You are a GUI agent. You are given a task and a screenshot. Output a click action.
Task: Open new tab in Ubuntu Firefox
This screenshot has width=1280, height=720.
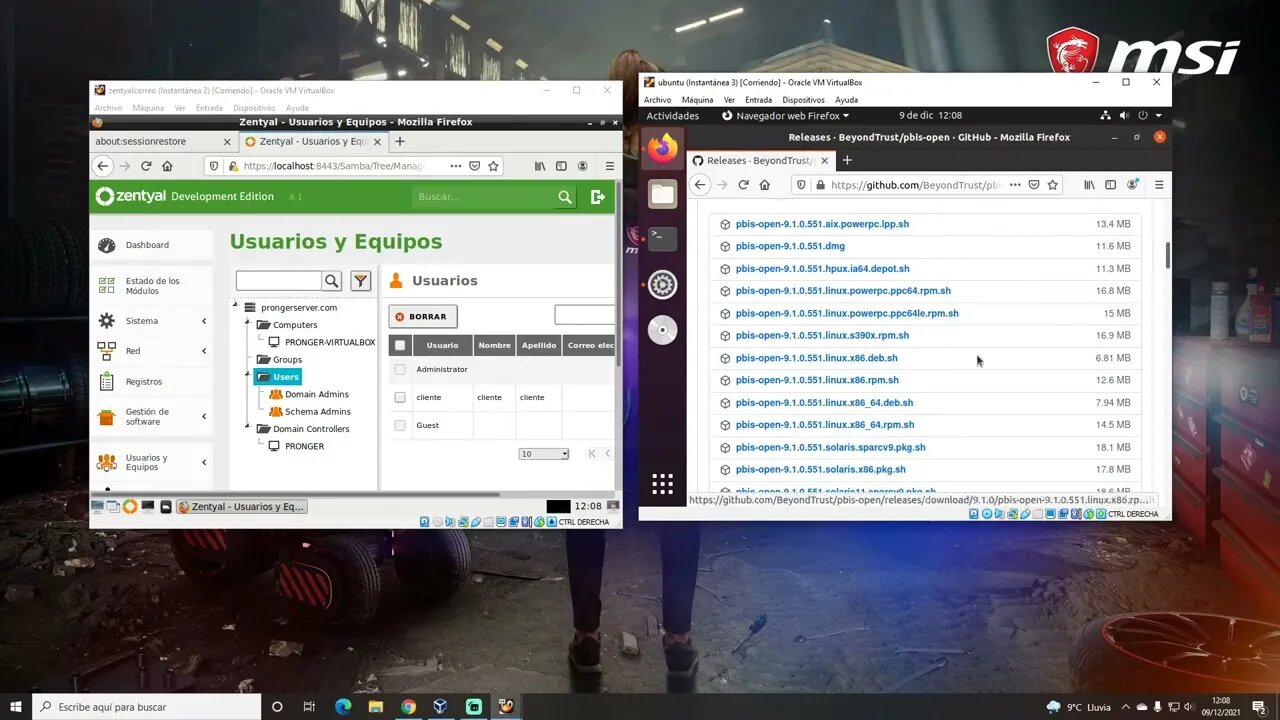847,160
